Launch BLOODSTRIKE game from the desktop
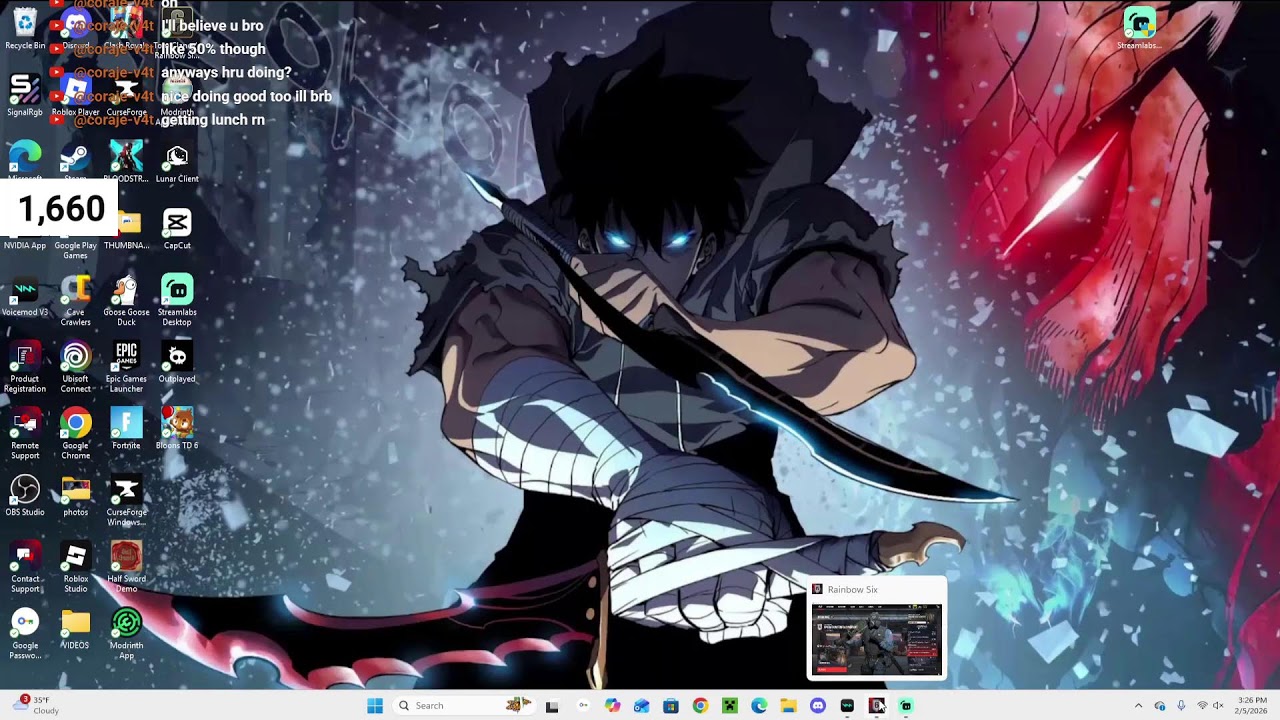 [126, 163]
